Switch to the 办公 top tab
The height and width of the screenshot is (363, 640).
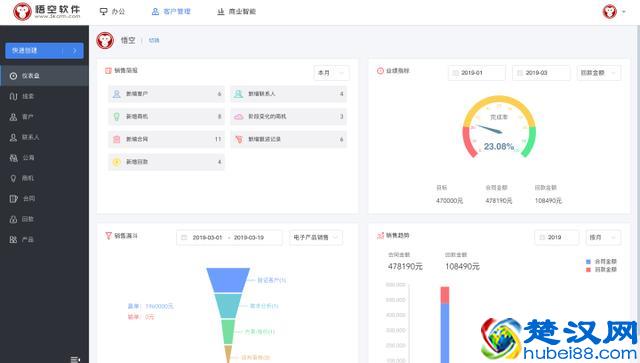coord(112,12)
